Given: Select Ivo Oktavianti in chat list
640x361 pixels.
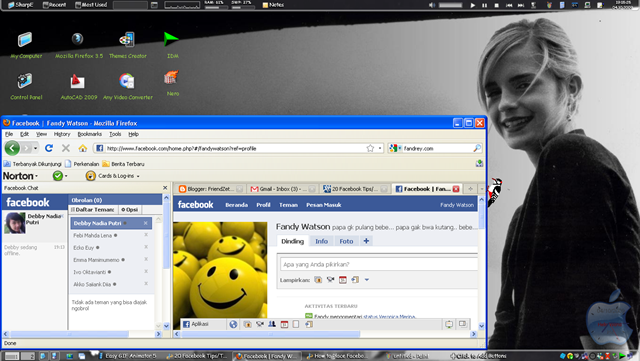Looking at the screenshot, I should 111,272.
